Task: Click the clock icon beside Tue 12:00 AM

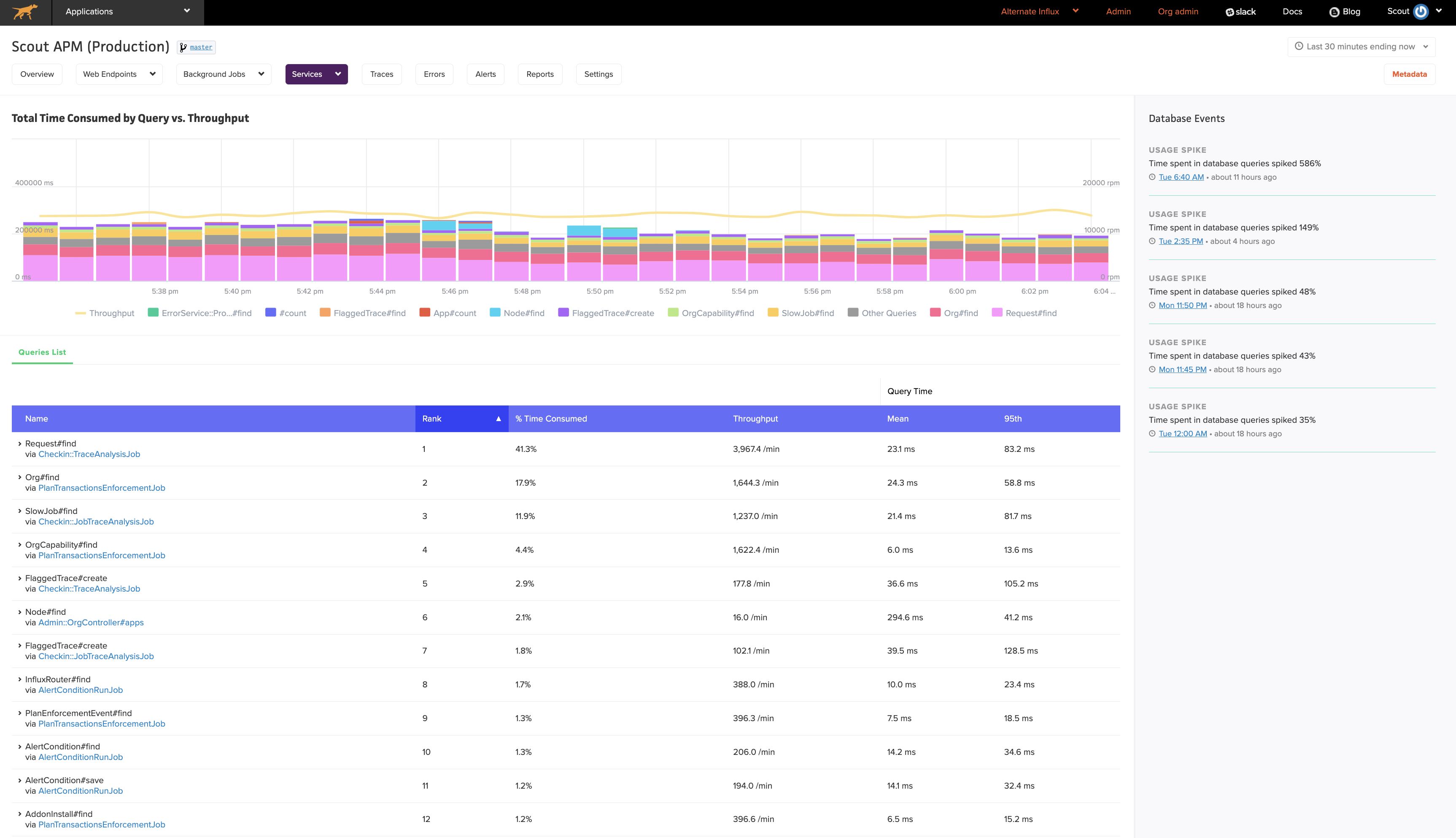Action: (1152, 434)
